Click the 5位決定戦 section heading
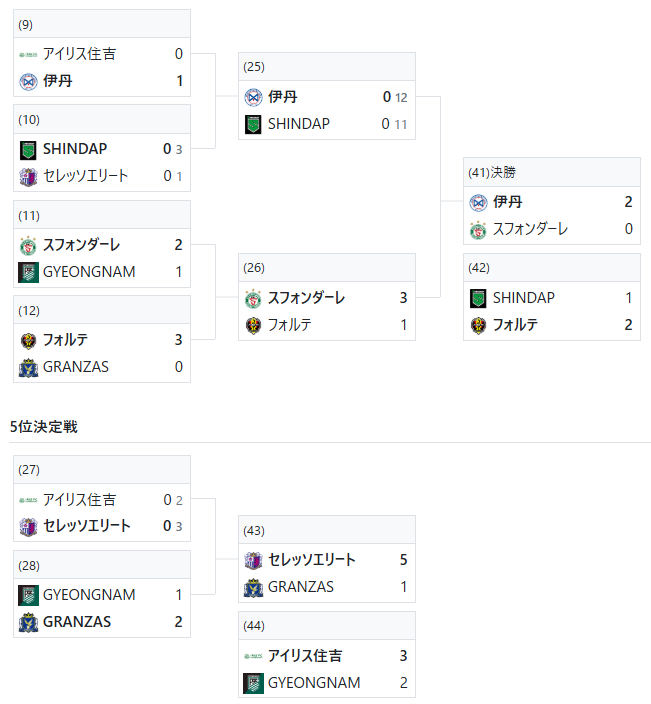The height and width of the screenshot is (704, 651). 44,427
